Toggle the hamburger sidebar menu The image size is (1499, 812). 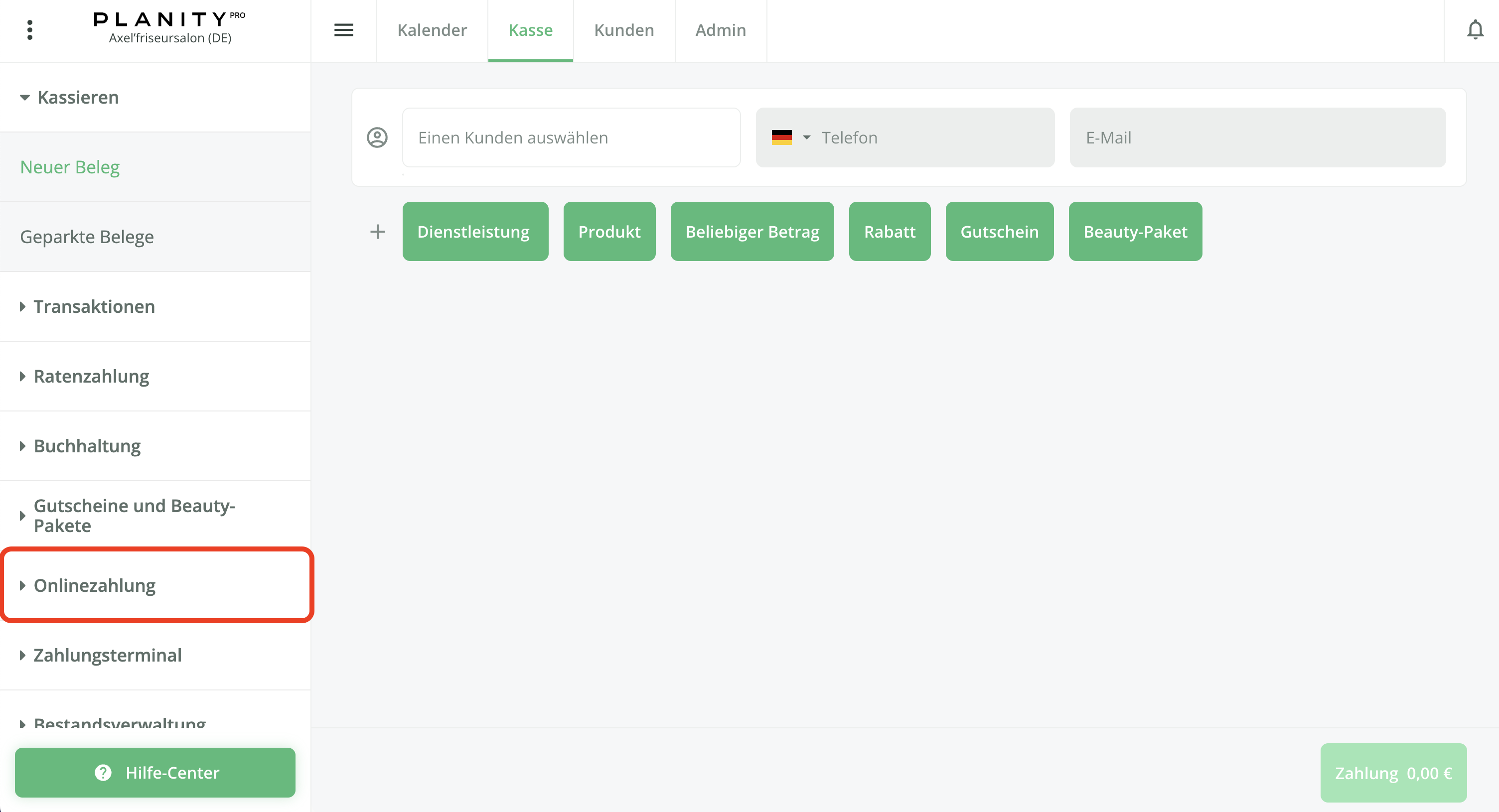[343, 30]
